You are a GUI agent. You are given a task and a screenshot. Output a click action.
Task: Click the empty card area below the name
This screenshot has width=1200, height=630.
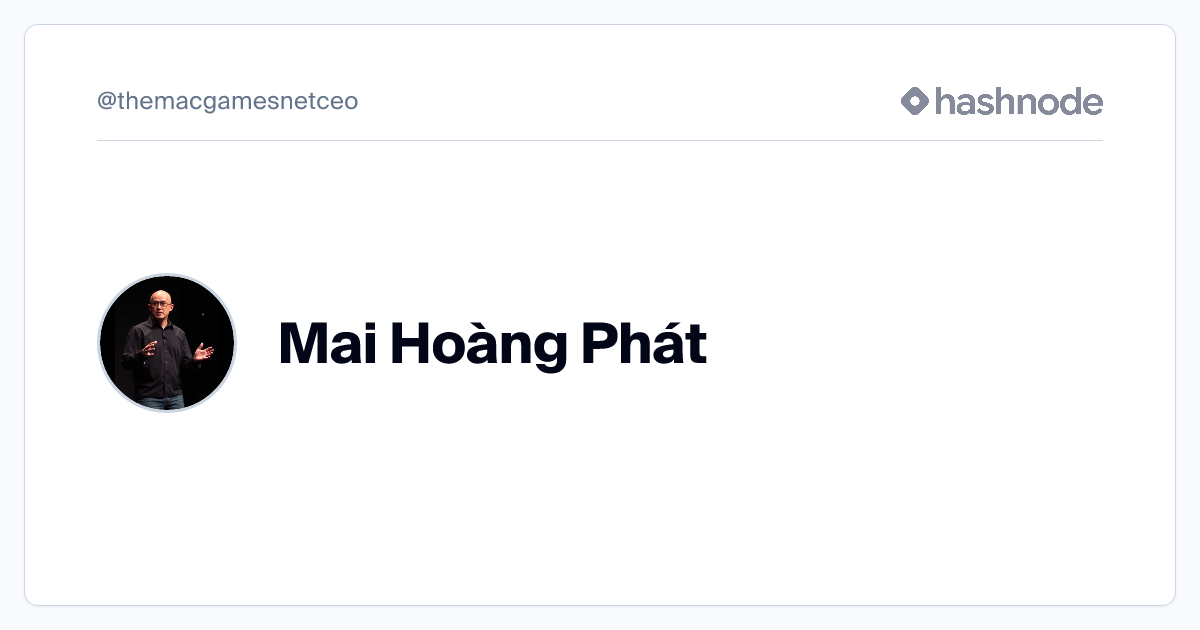(600, 500)
